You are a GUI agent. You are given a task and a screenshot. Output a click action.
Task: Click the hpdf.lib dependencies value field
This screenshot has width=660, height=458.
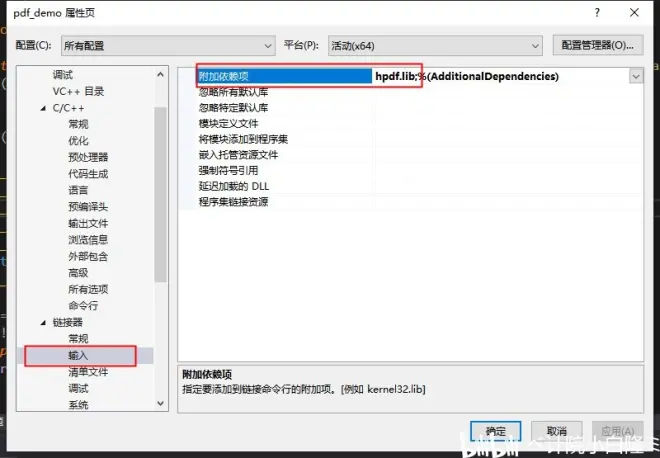pyautogui.click(x=501, y=76)
